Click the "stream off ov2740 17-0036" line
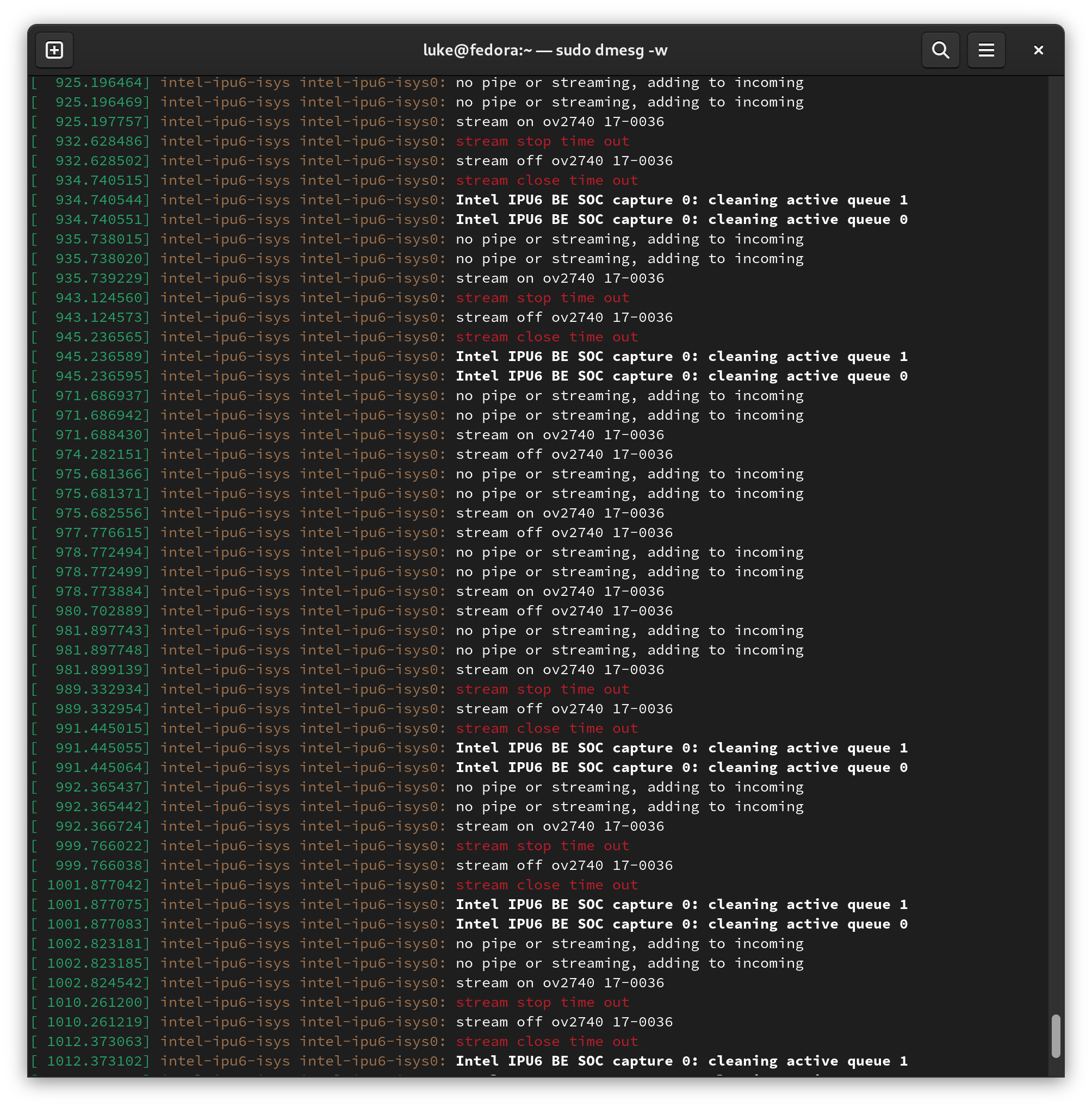The image size is (1092, 1108). click(564, 160)
